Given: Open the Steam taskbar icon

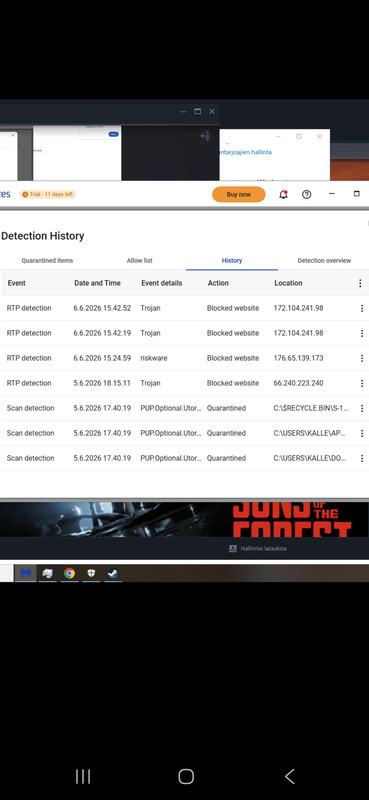Looking at the screenshot, I should tap(112, 573).
